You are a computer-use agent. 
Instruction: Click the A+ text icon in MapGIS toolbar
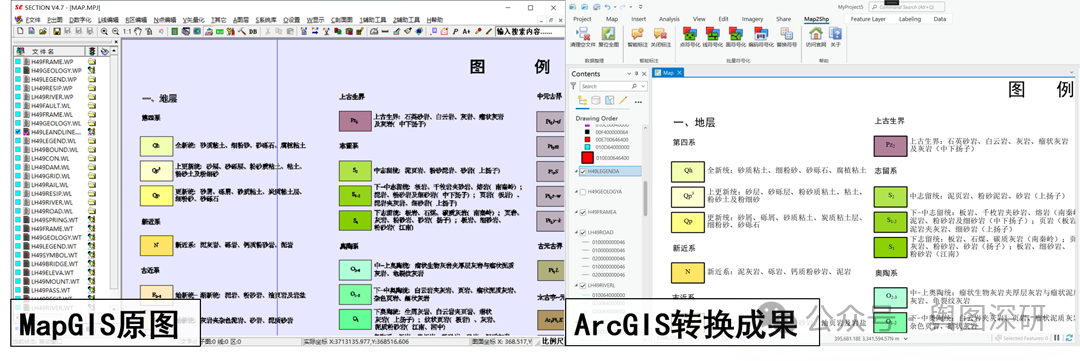coord(466,31)
